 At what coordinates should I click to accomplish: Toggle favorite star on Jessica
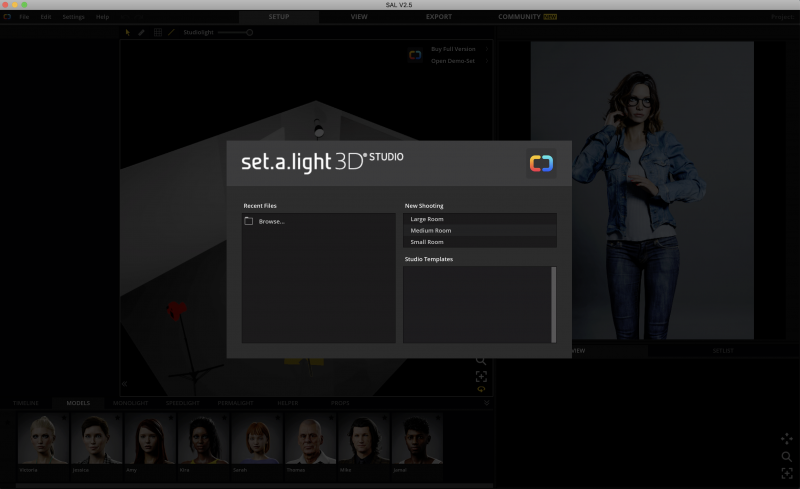click(117, 418)
